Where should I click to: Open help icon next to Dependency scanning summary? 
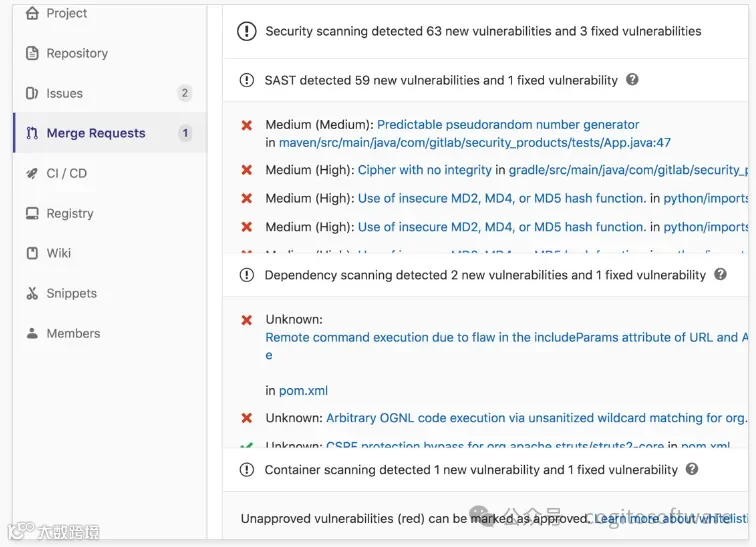[720, 274]
